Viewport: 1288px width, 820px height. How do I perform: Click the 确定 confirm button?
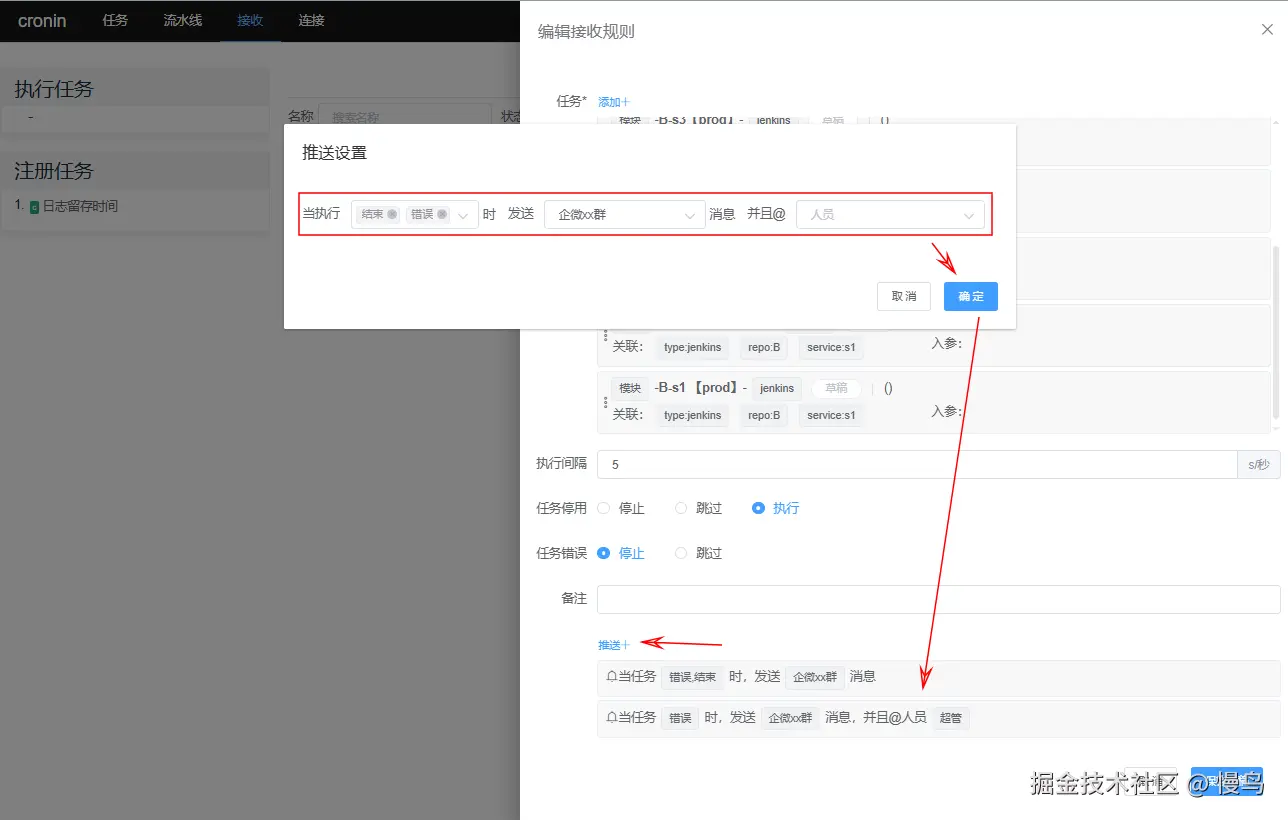pos(969,296)
